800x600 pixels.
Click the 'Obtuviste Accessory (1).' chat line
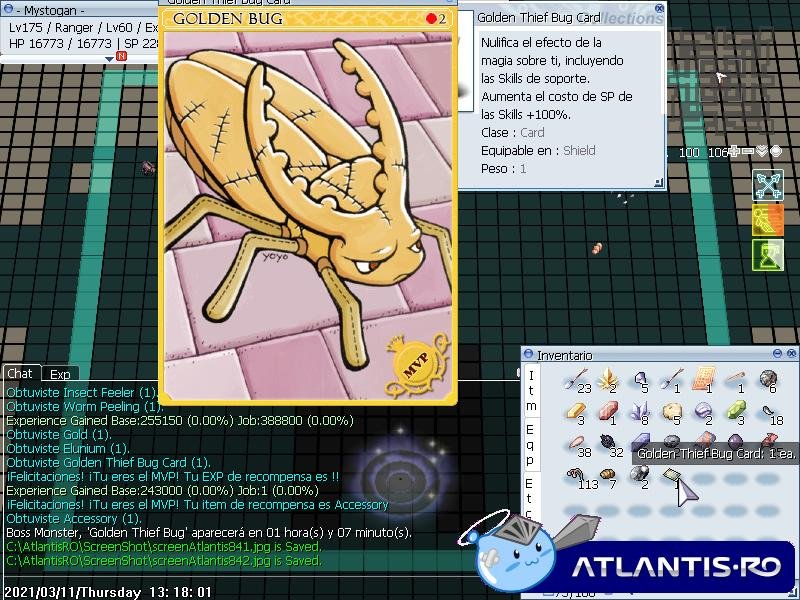click(73, 519)
